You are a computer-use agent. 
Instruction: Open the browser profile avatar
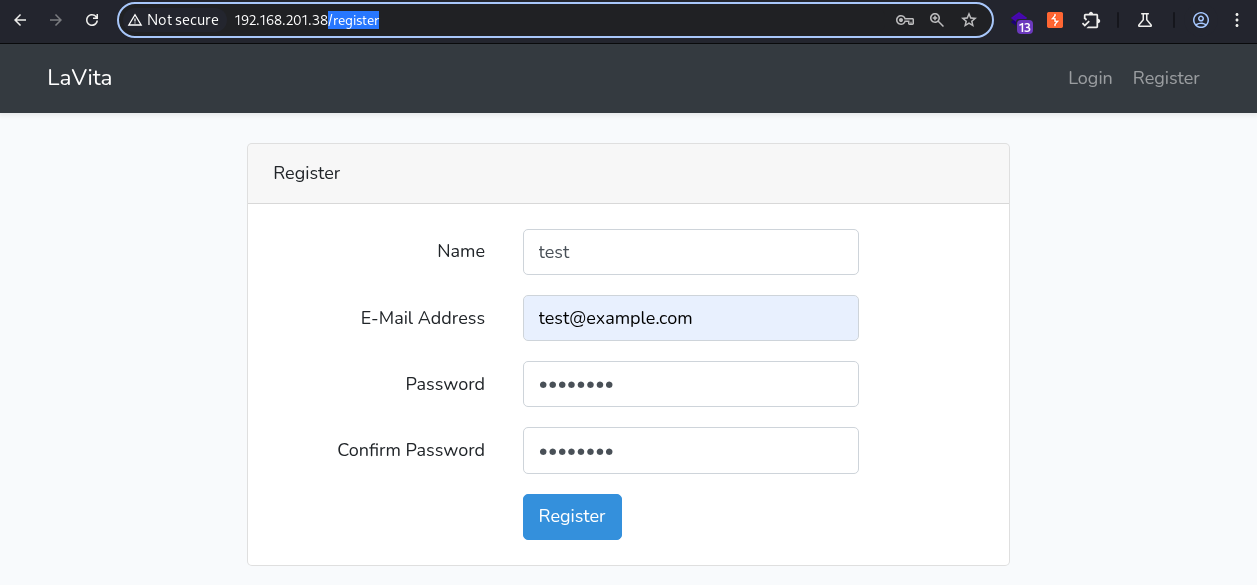pos(1201,20)
